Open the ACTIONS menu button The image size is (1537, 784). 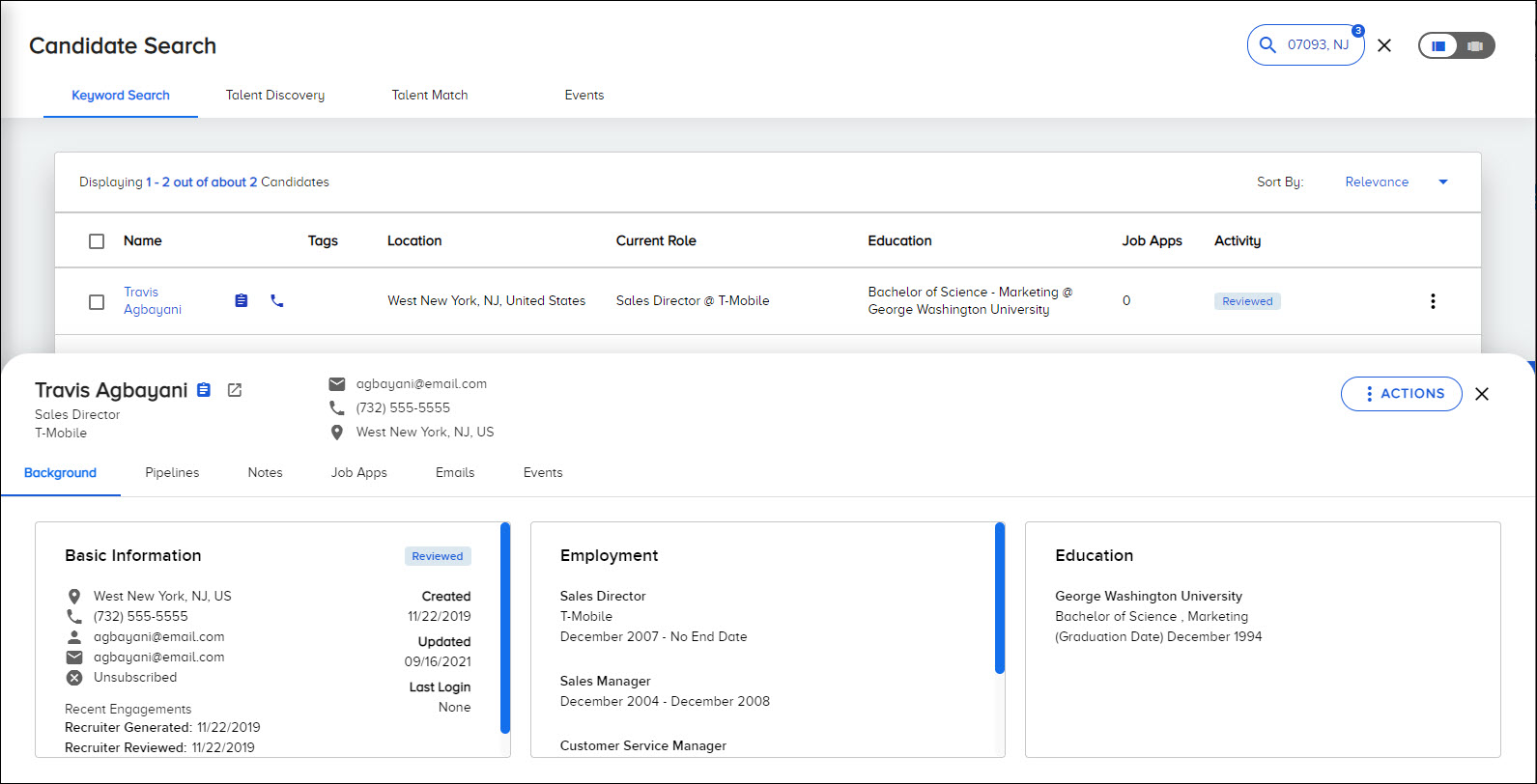[1401, 394]
